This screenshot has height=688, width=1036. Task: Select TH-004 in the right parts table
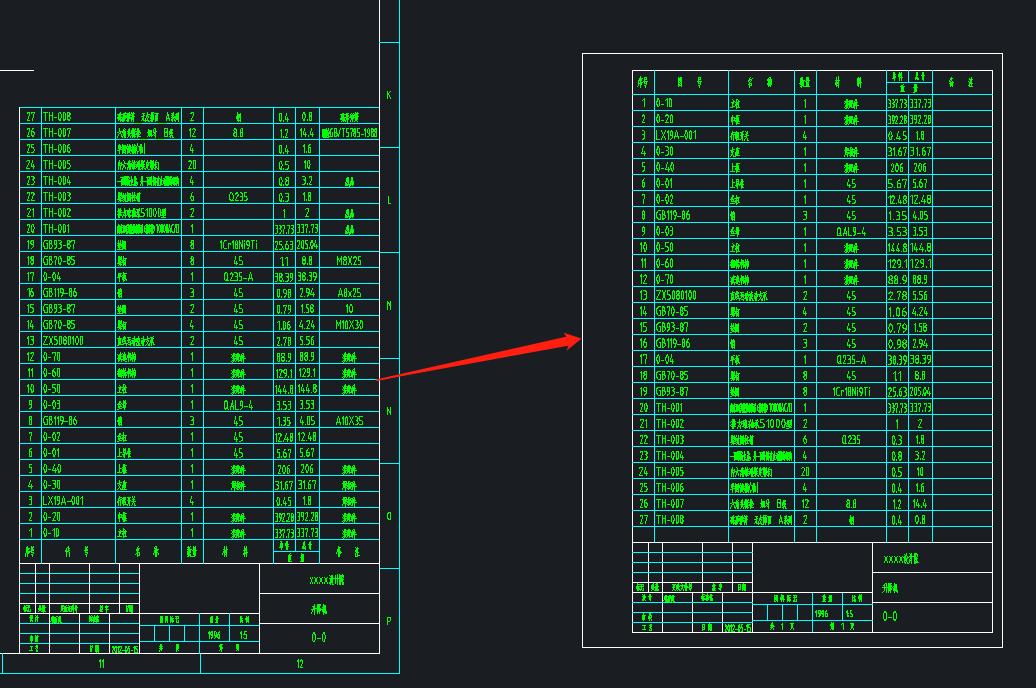[x=670, y=455]
